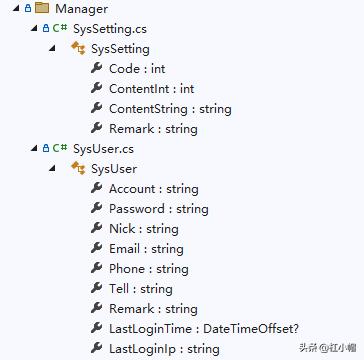Click the Manager folder icon
This screenshot has height=360, width=364.
42,8
